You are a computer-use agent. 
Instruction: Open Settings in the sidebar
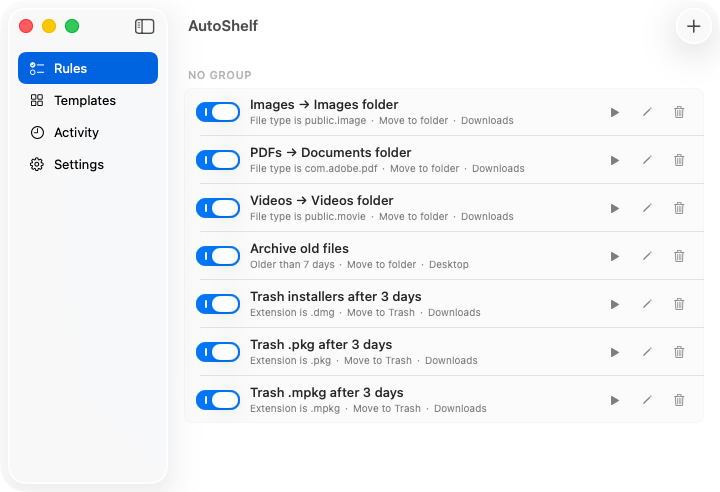[x=88, y=164]
